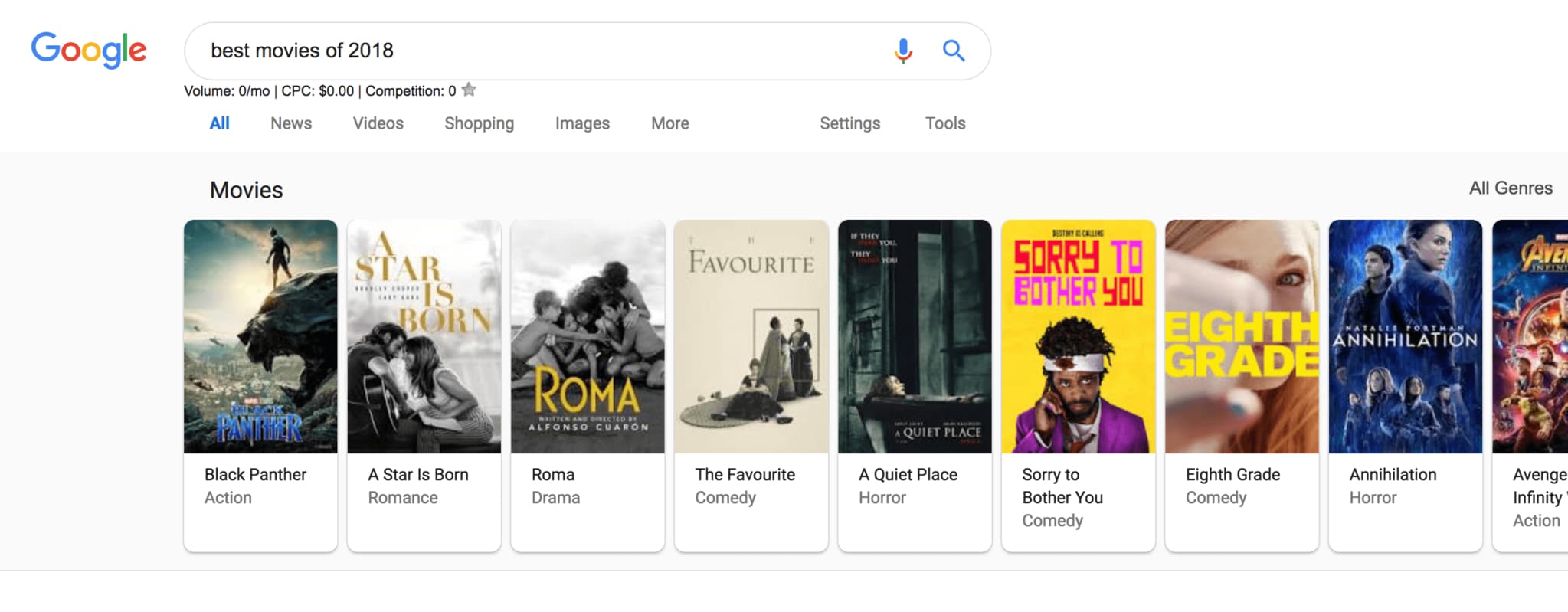Click the A Quiet Place title
This screenshot has height=612, width=1568.
(x=908, y=474)
